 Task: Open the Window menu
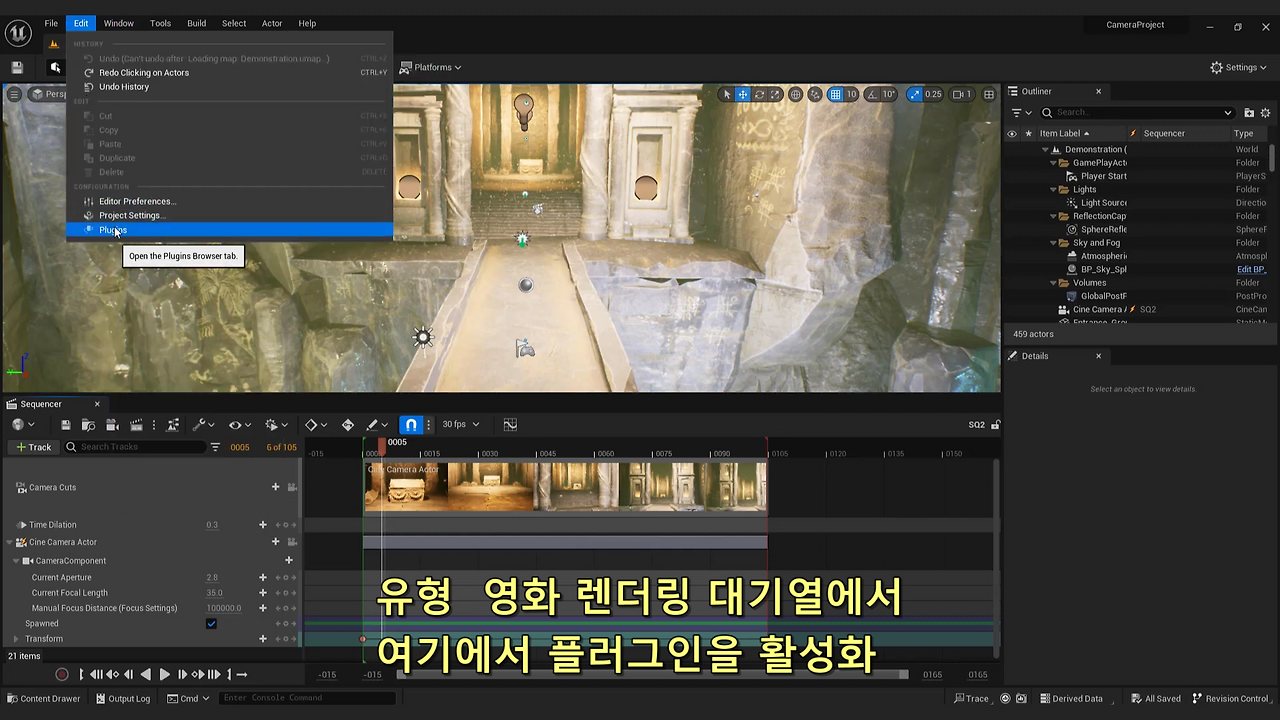click(118, 23)
